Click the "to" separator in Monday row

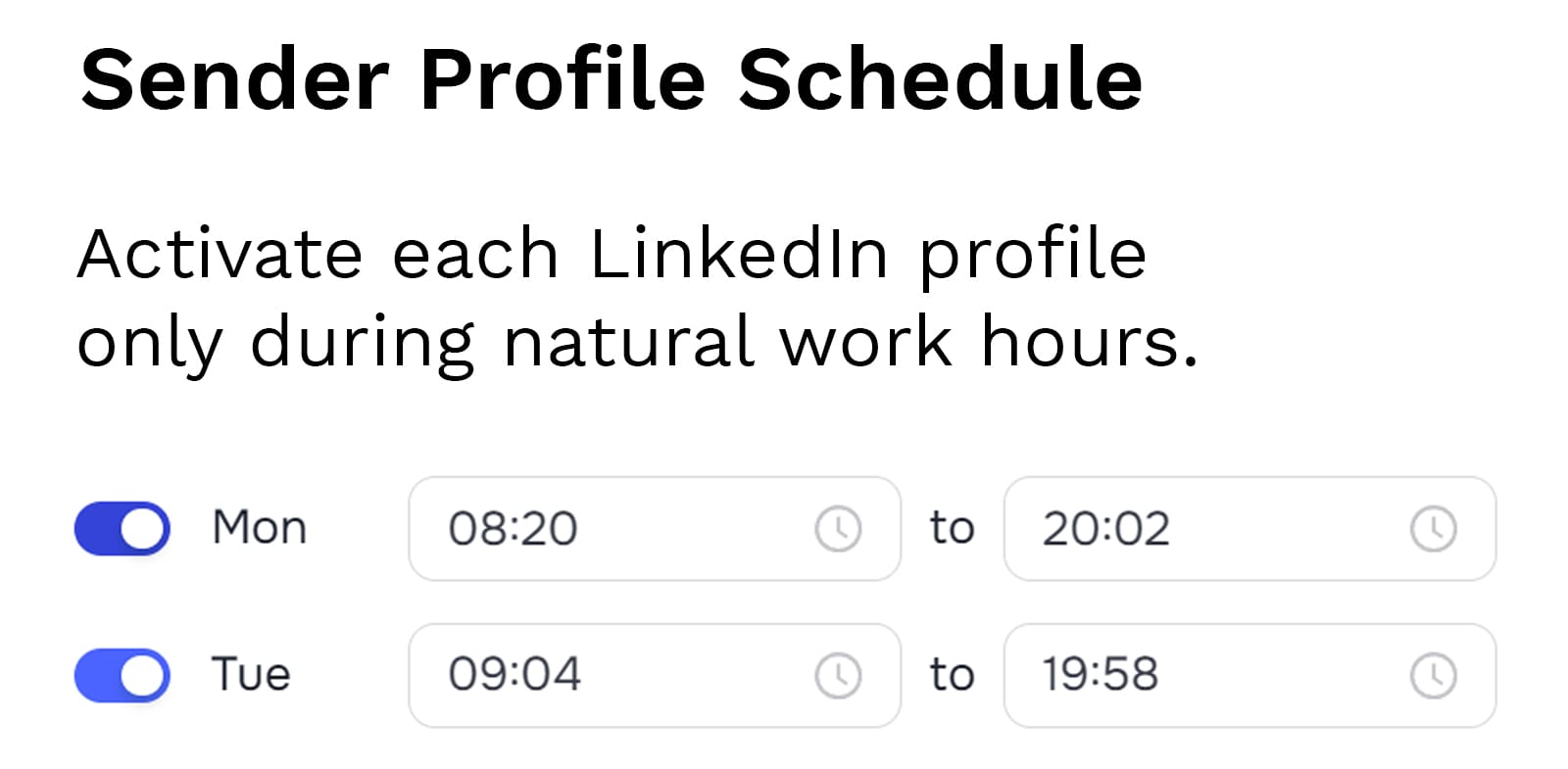point(952,529)
